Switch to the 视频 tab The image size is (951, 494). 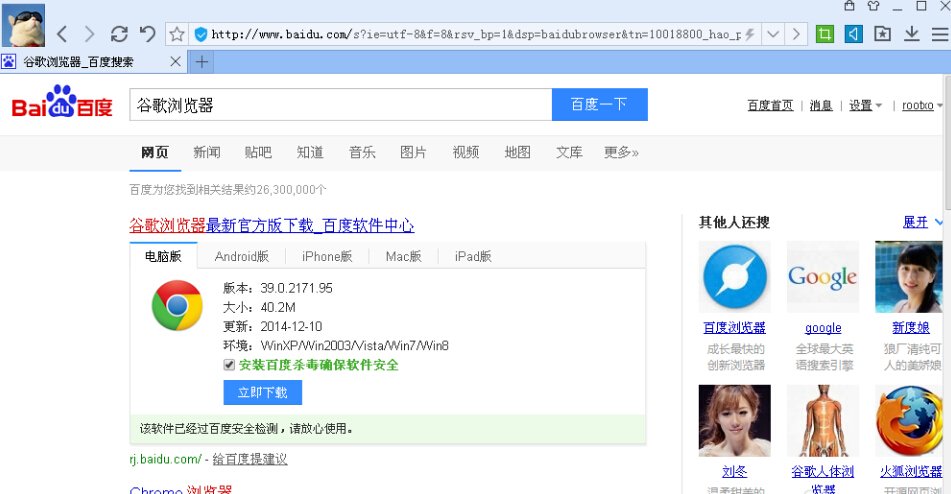(x=466, y=153)
